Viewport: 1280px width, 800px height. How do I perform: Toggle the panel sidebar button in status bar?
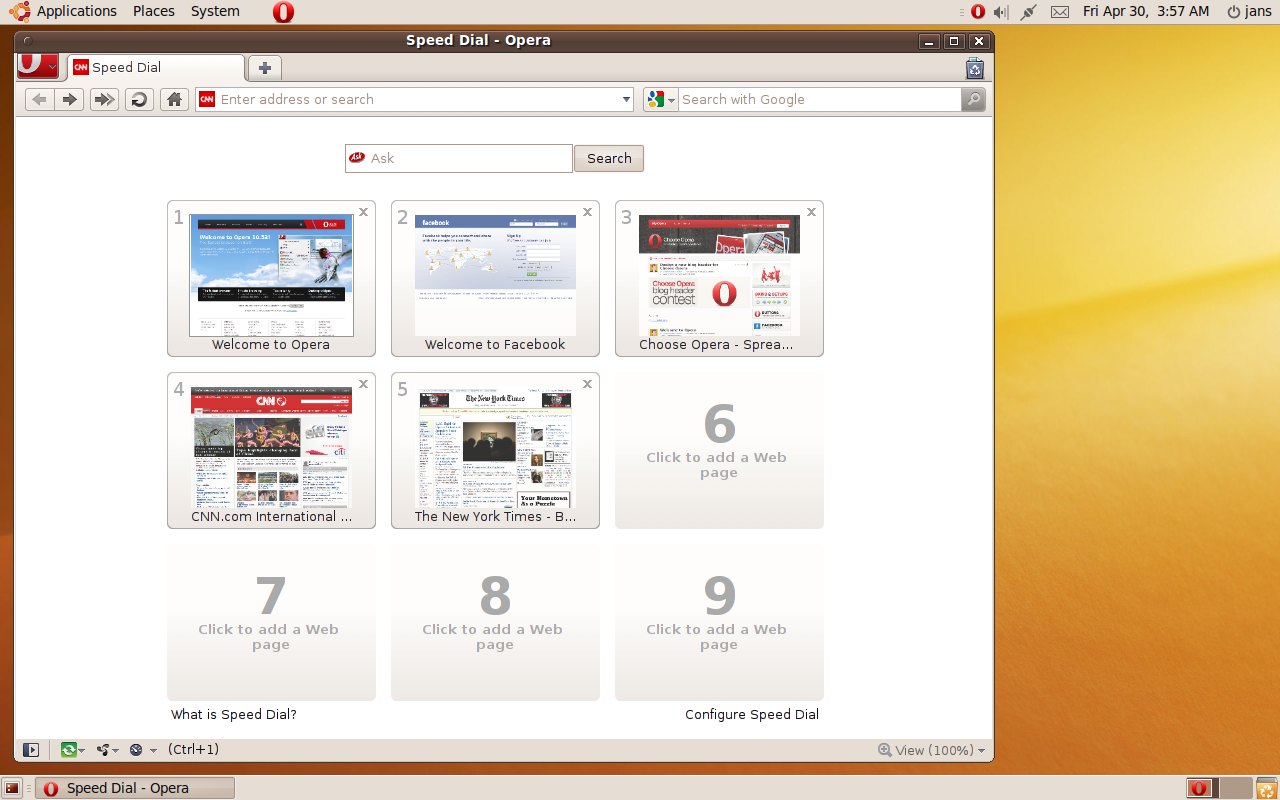point(31,749)
